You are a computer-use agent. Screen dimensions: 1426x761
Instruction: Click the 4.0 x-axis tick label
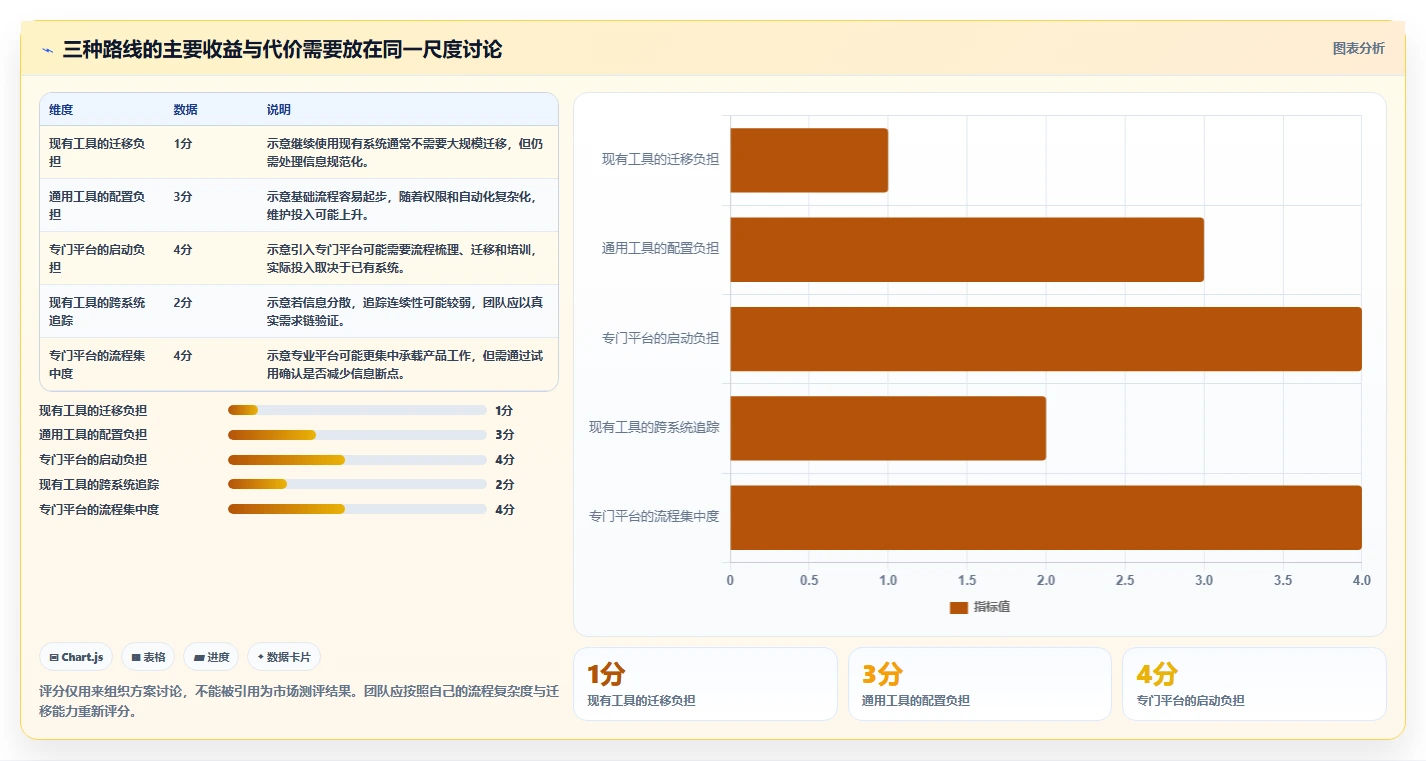pyautogui.click(x=1362, y=580)
